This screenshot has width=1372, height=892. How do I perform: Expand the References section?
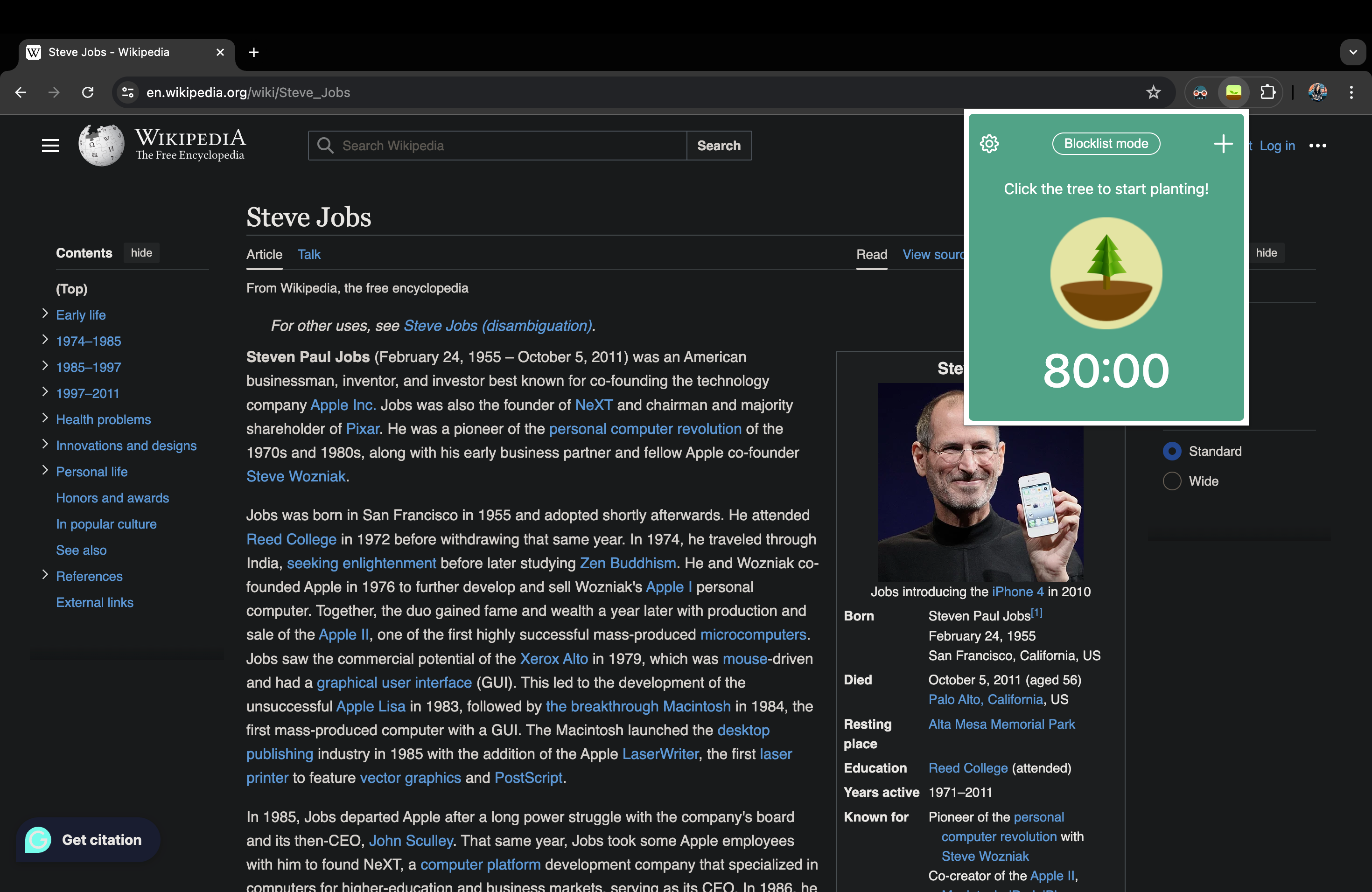coord(45,575)
